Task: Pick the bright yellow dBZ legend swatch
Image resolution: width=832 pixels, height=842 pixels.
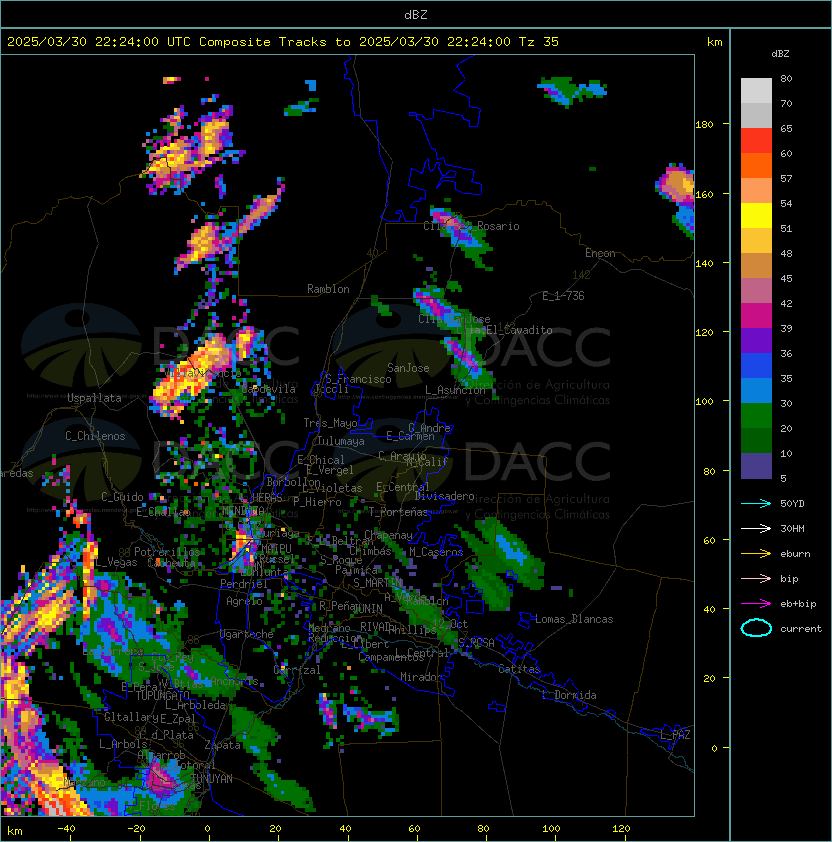Action: click(756, 216)
